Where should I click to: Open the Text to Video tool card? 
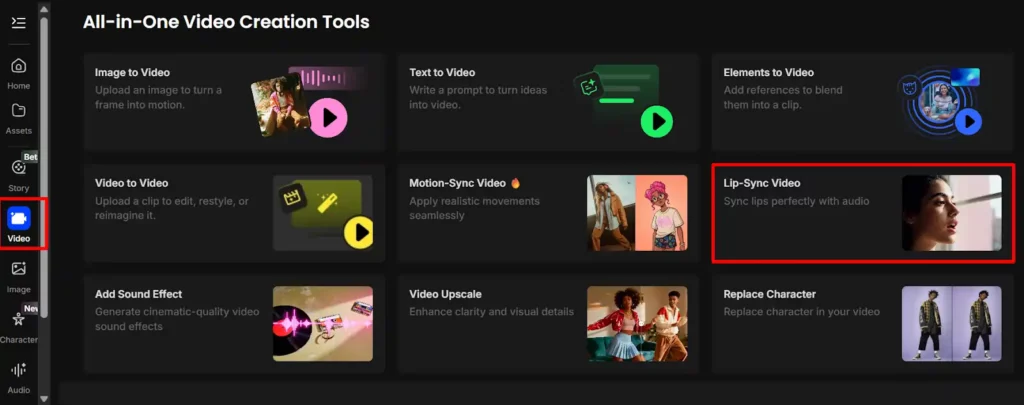(549, 102)
